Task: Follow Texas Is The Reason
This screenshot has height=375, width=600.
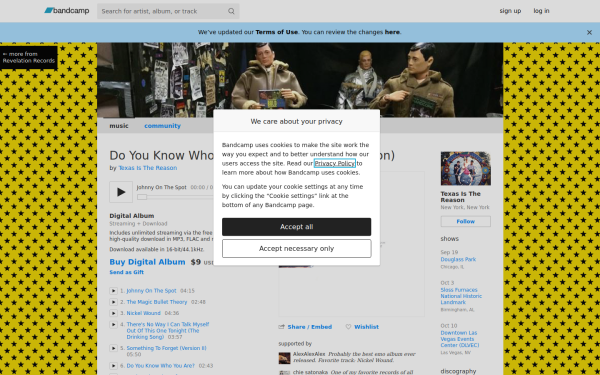Action: [x=465, y=222]
